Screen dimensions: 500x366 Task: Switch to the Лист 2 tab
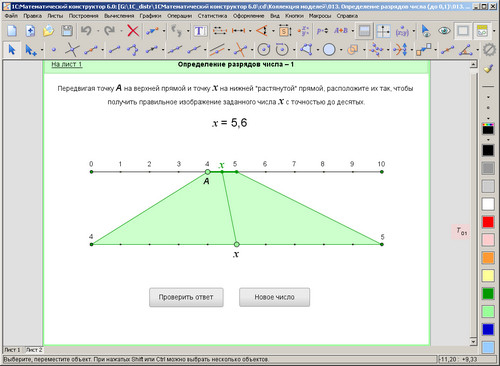pos(34,350)
